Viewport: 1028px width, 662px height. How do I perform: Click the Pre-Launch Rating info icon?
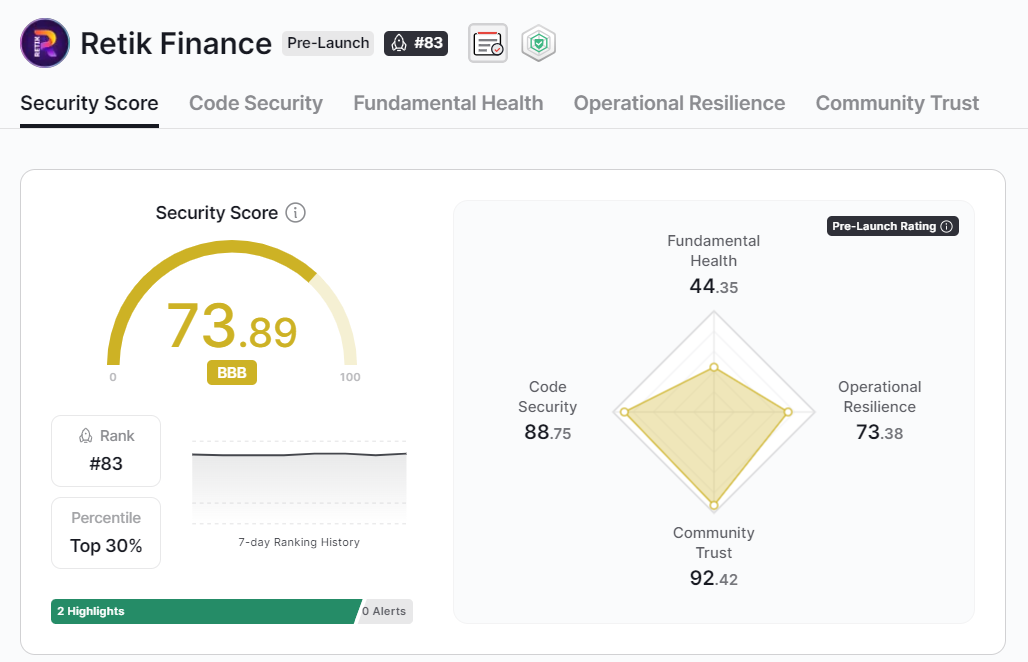click(x=947, y=226)
